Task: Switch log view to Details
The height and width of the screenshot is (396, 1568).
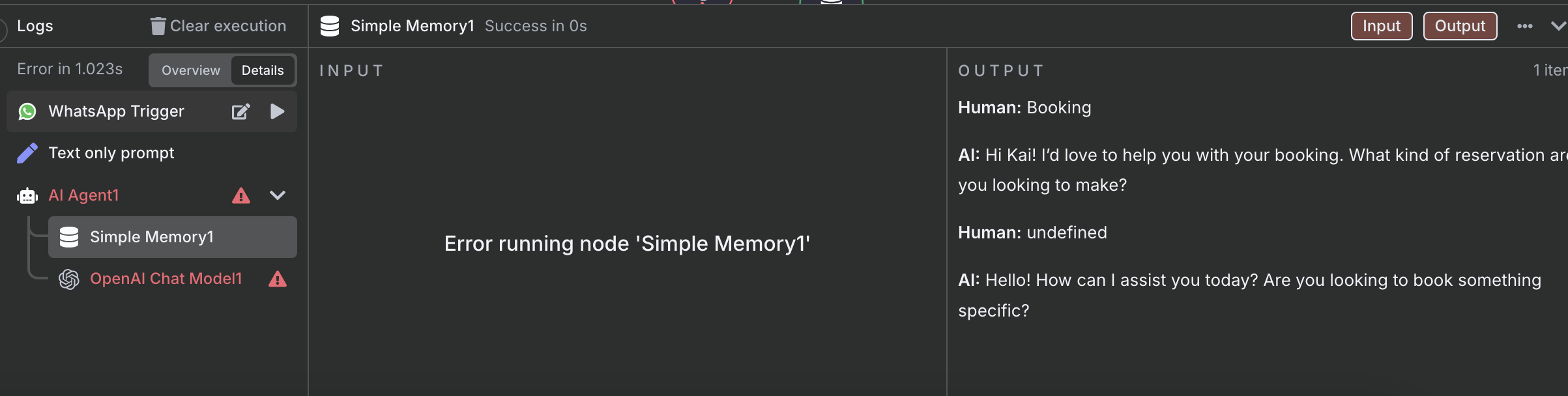Action: pos(263,70)
